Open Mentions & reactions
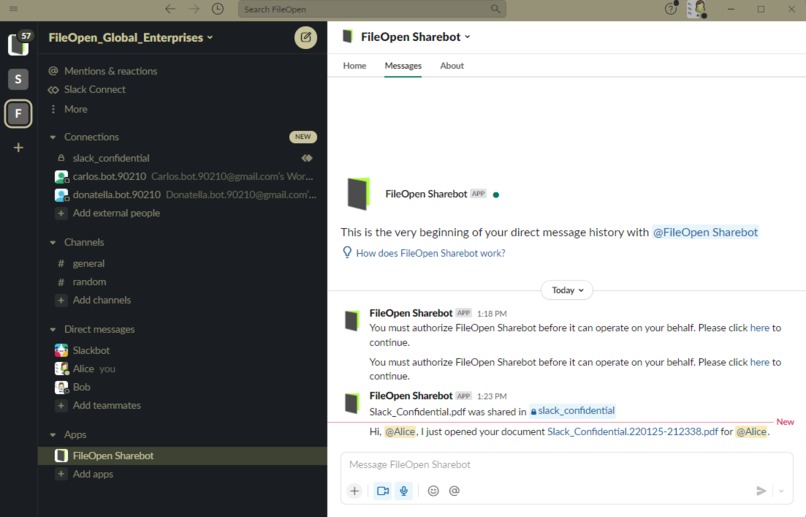The height and width of the screenshot is (517, 806). 110,71
